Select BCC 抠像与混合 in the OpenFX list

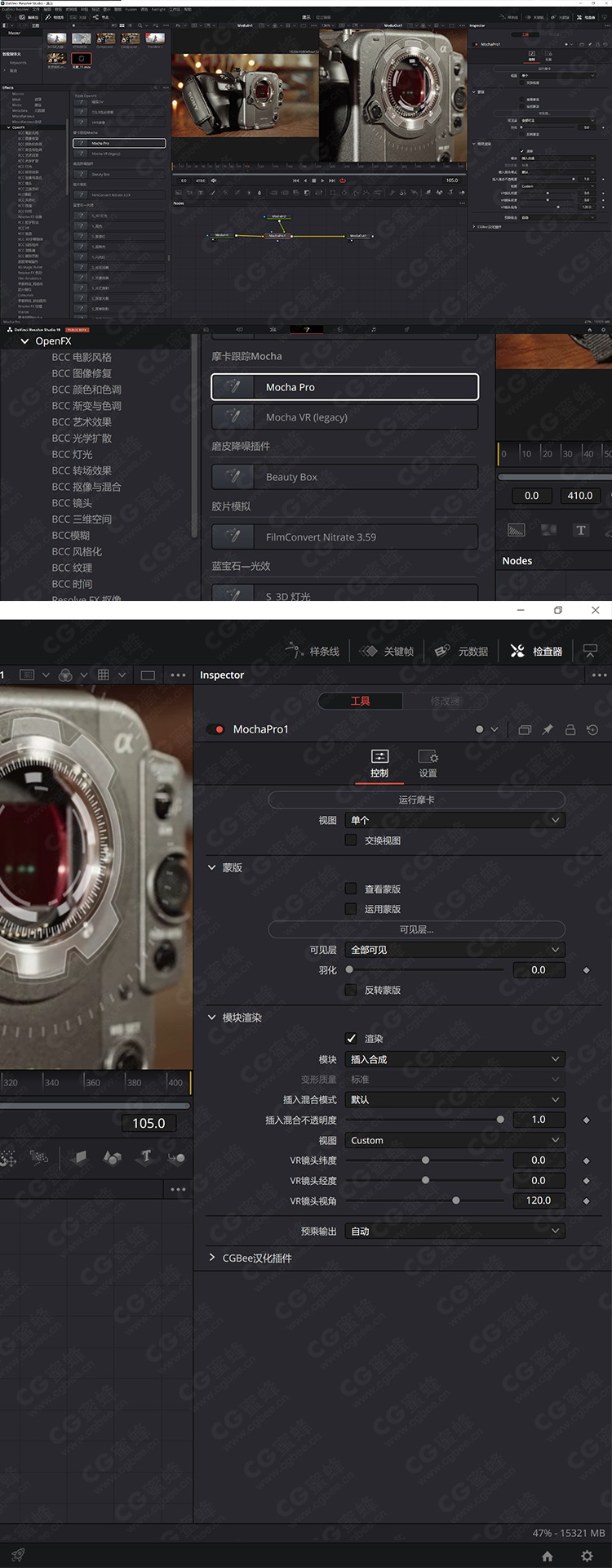[86, 487]
